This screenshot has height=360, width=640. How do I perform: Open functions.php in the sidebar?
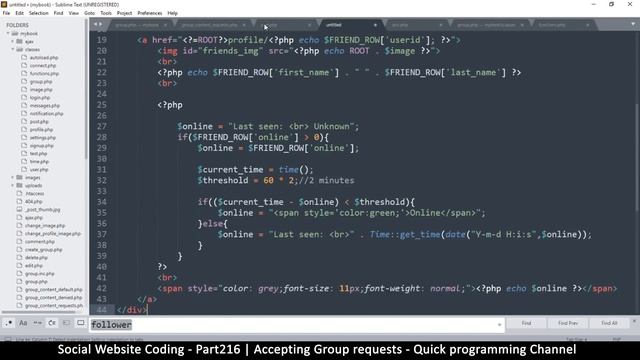click(x=44, y=74)
